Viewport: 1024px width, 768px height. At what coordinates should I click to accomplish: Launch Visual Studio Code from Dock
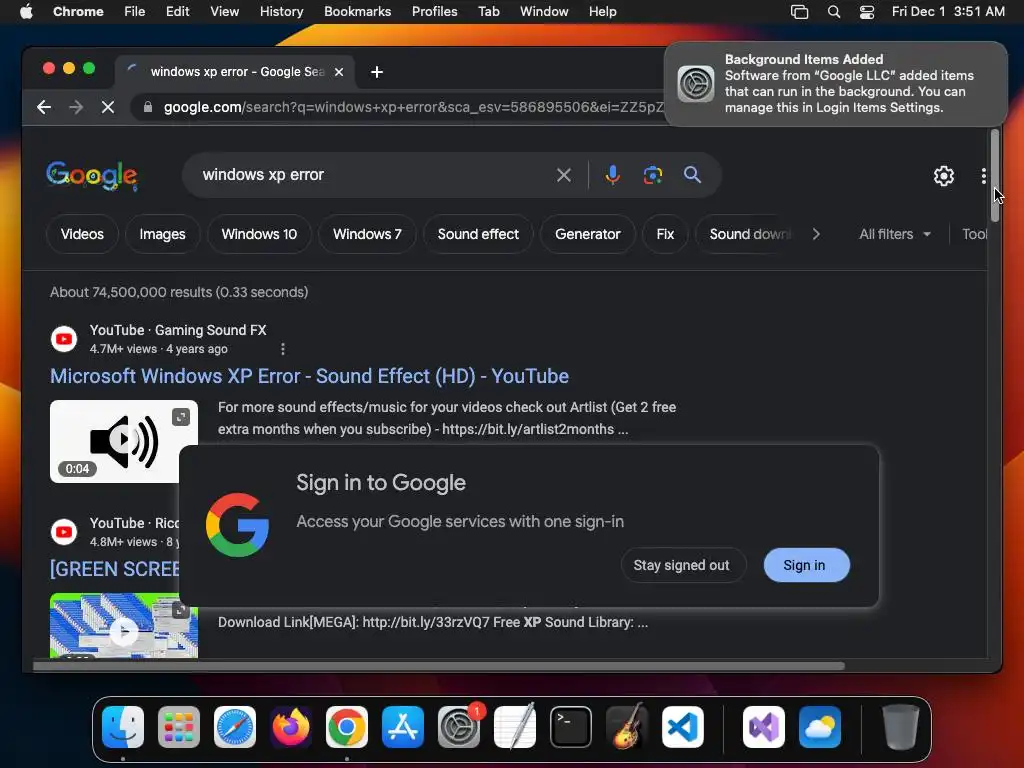[x=683, y=727]
